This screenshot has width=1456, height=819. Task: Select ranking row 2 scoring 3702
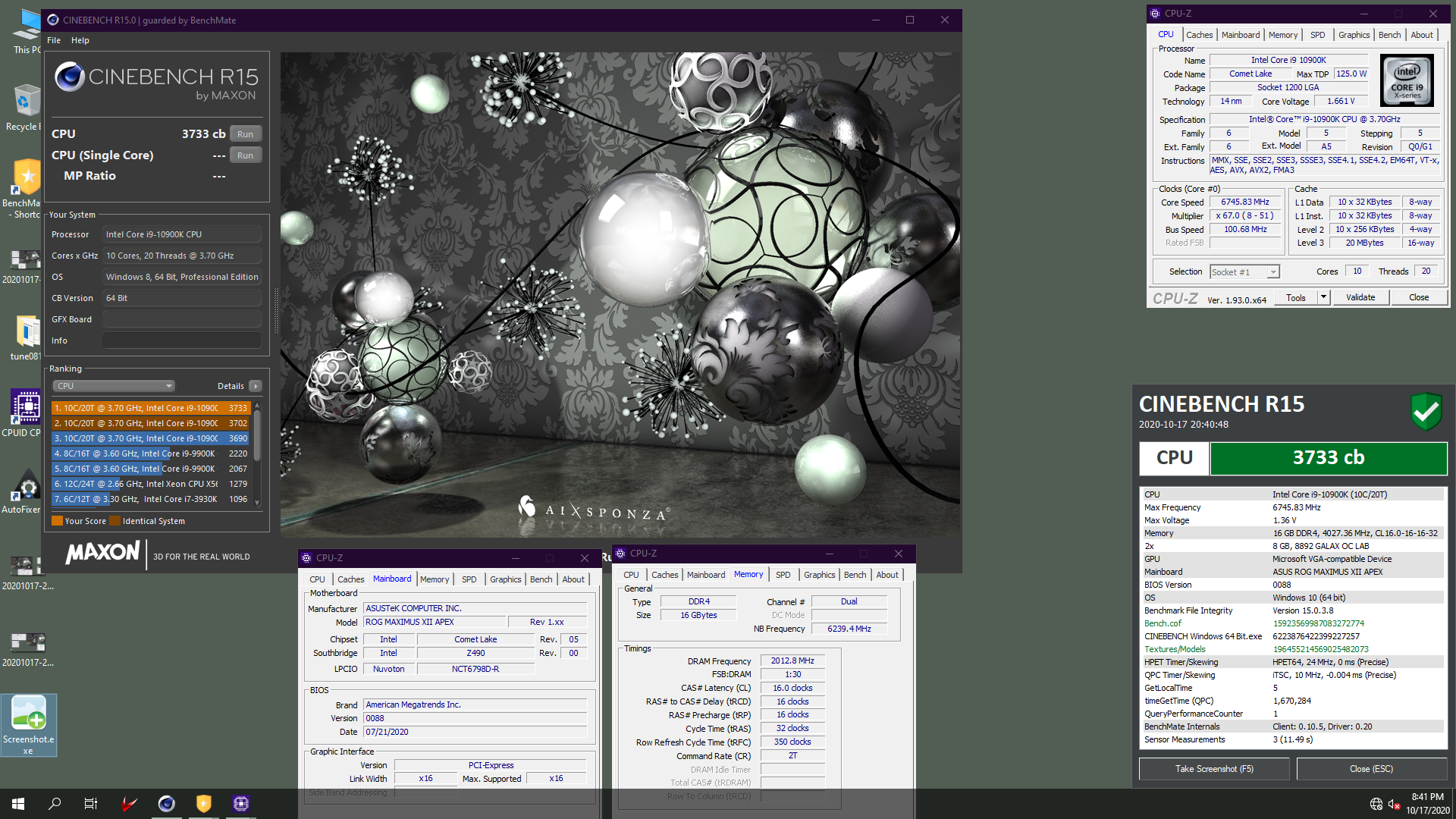click(x=151, y=423)
